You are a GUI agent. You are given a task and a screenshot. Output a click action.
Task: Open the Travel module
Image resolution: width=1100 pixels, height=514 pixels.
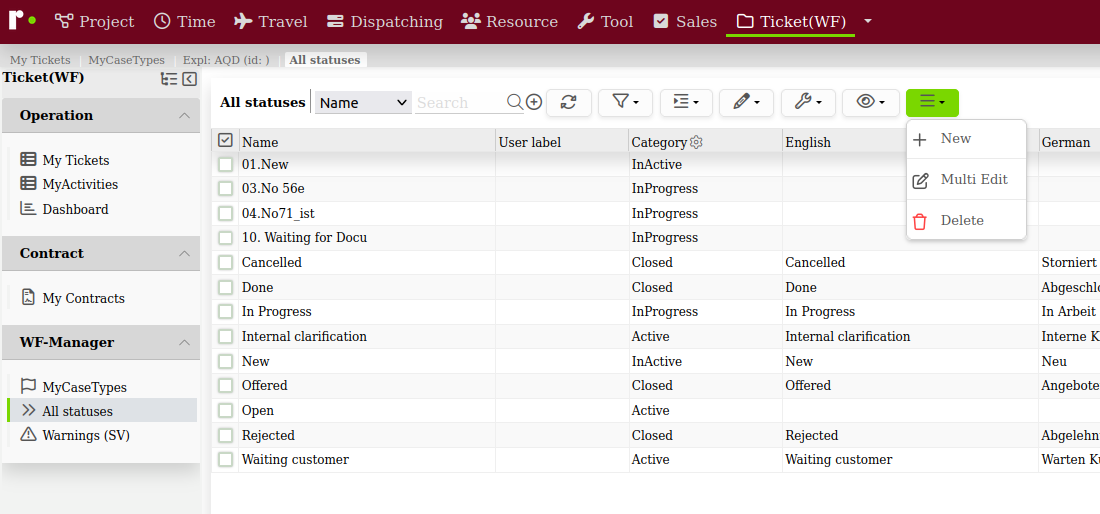(271, 22)
